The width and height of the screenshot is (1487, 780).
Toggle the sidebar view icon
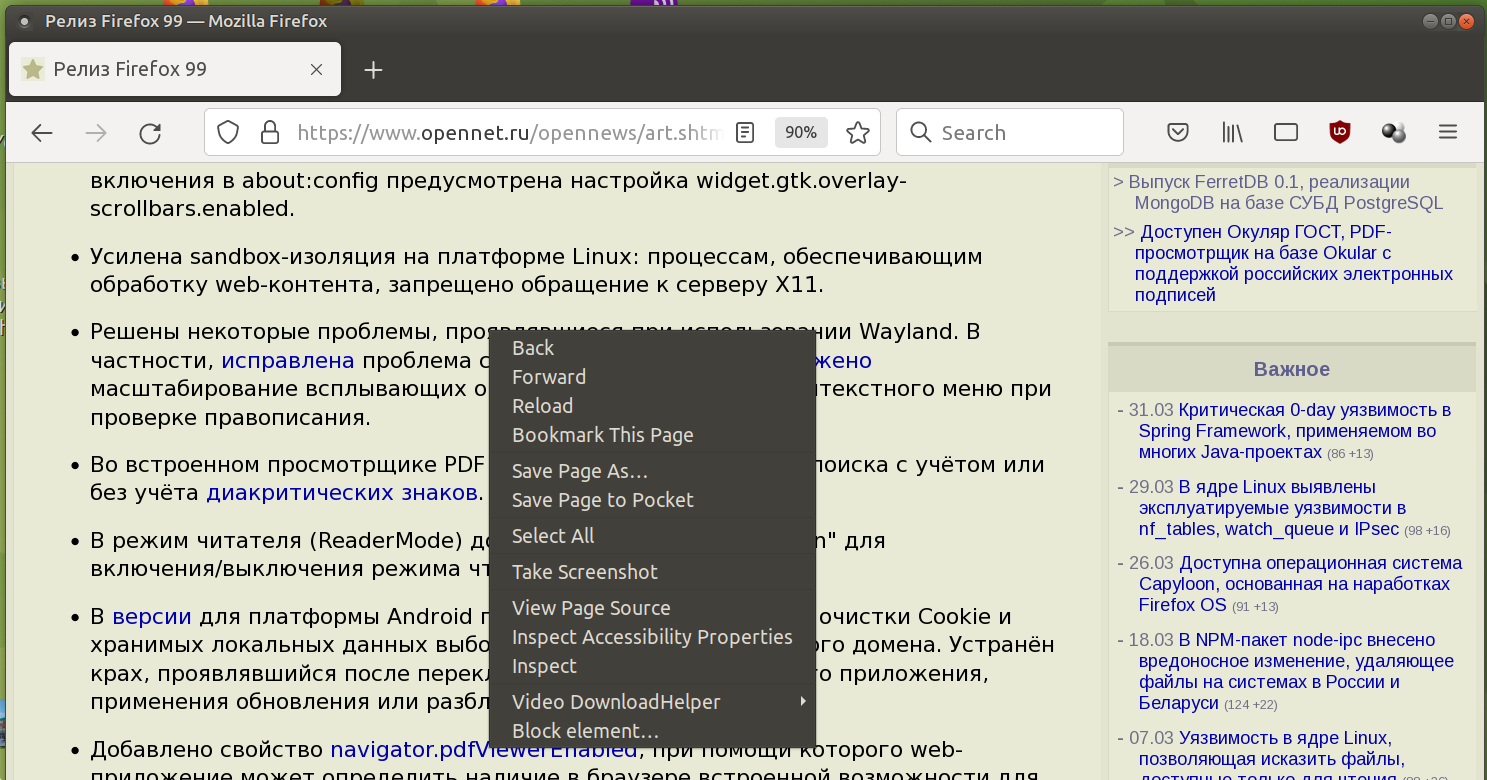click(1286, 132)
